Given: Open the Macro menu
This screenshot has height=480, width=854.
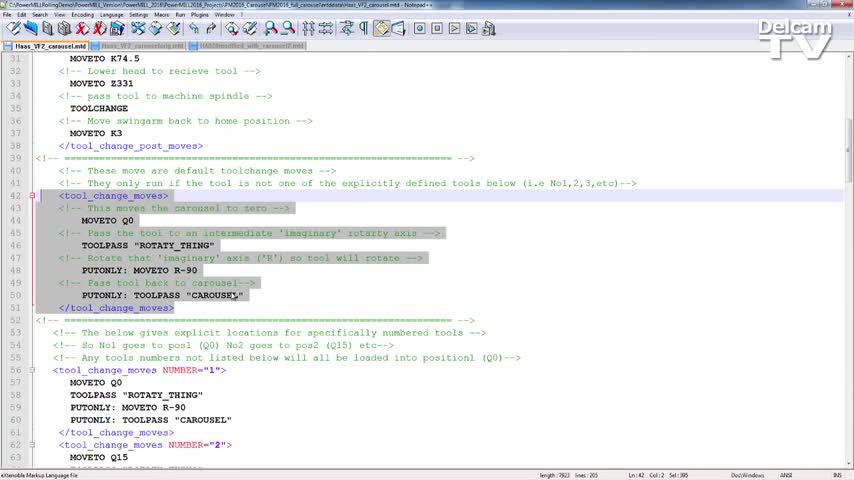Looking at the screenshot, I should pos(162,15).
